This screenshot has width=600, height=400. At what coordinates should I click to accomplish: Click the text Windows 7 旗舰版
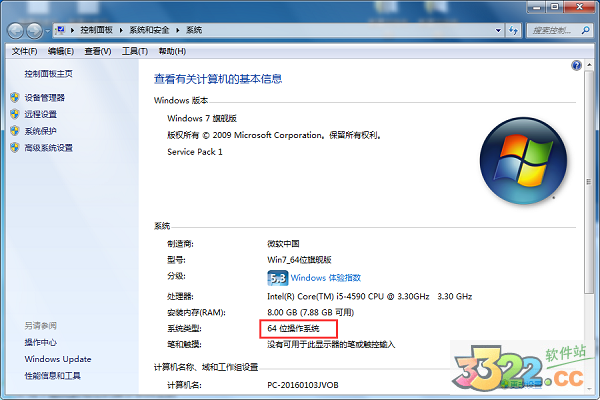202,119
